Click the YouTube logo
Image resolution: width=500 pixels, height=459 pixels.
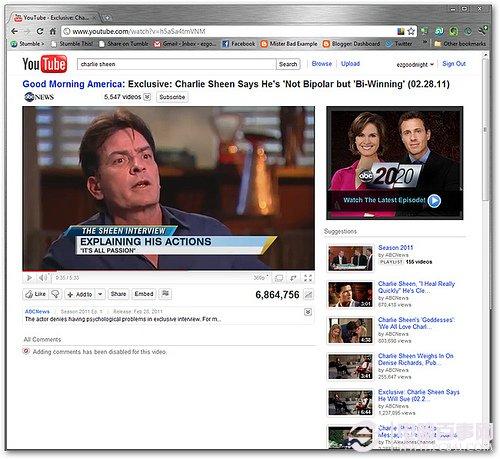45,64
